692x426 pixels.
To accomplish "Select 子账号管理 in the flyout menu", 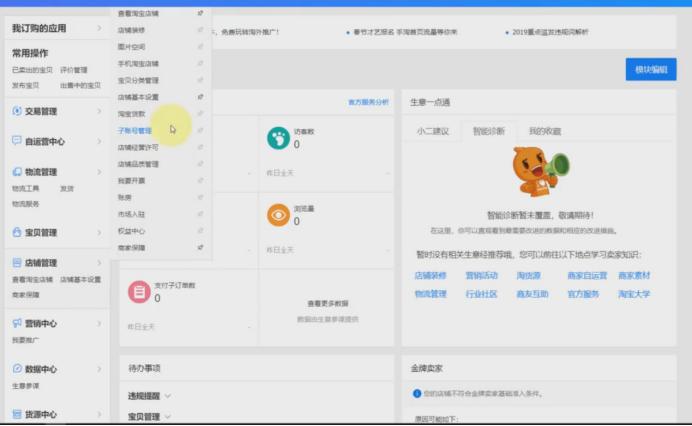I will [135, 130].
